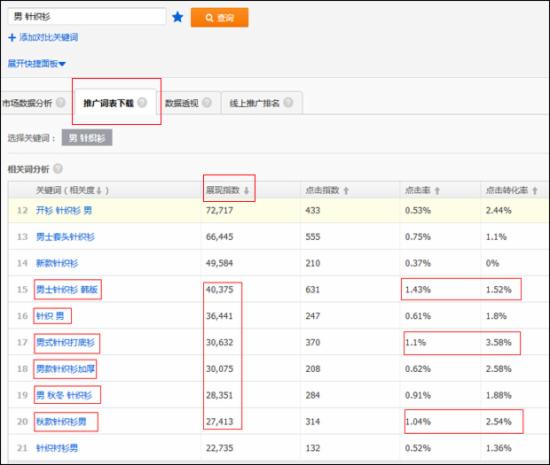
Task: Click the blue star favorite icon
Action: pyautogui.click(x=178, y=17)
